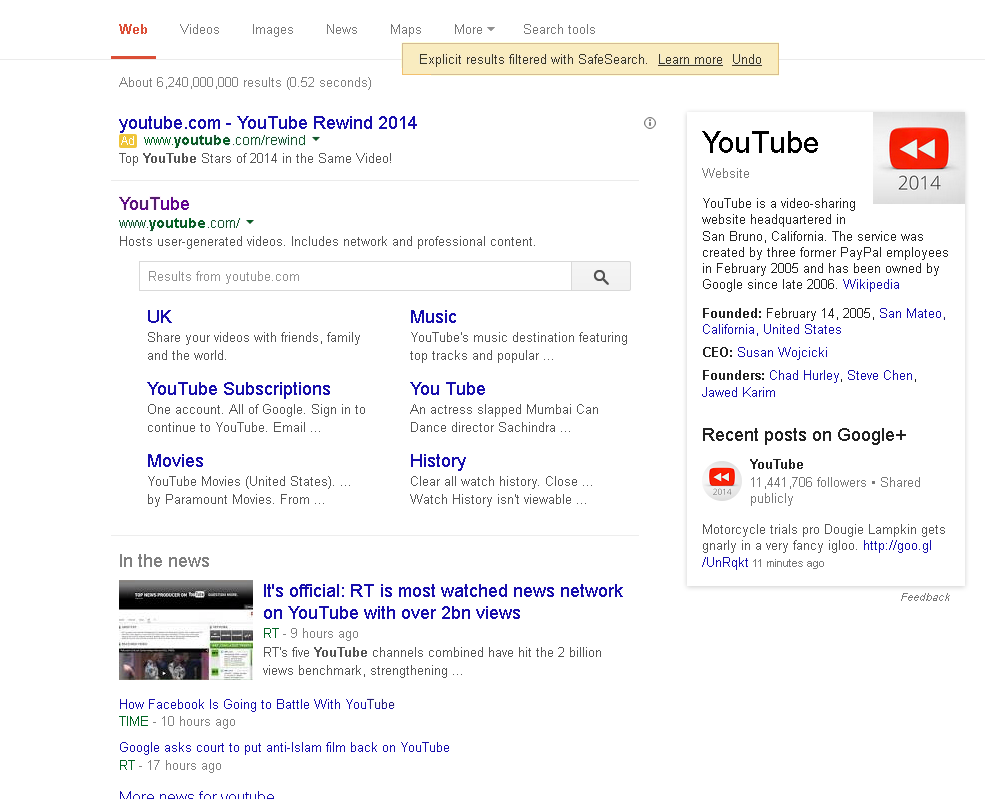The height and width of the screenshot is (799, 985).
Task: Click the site search magnifier button
Action: (x=601, y=276)
